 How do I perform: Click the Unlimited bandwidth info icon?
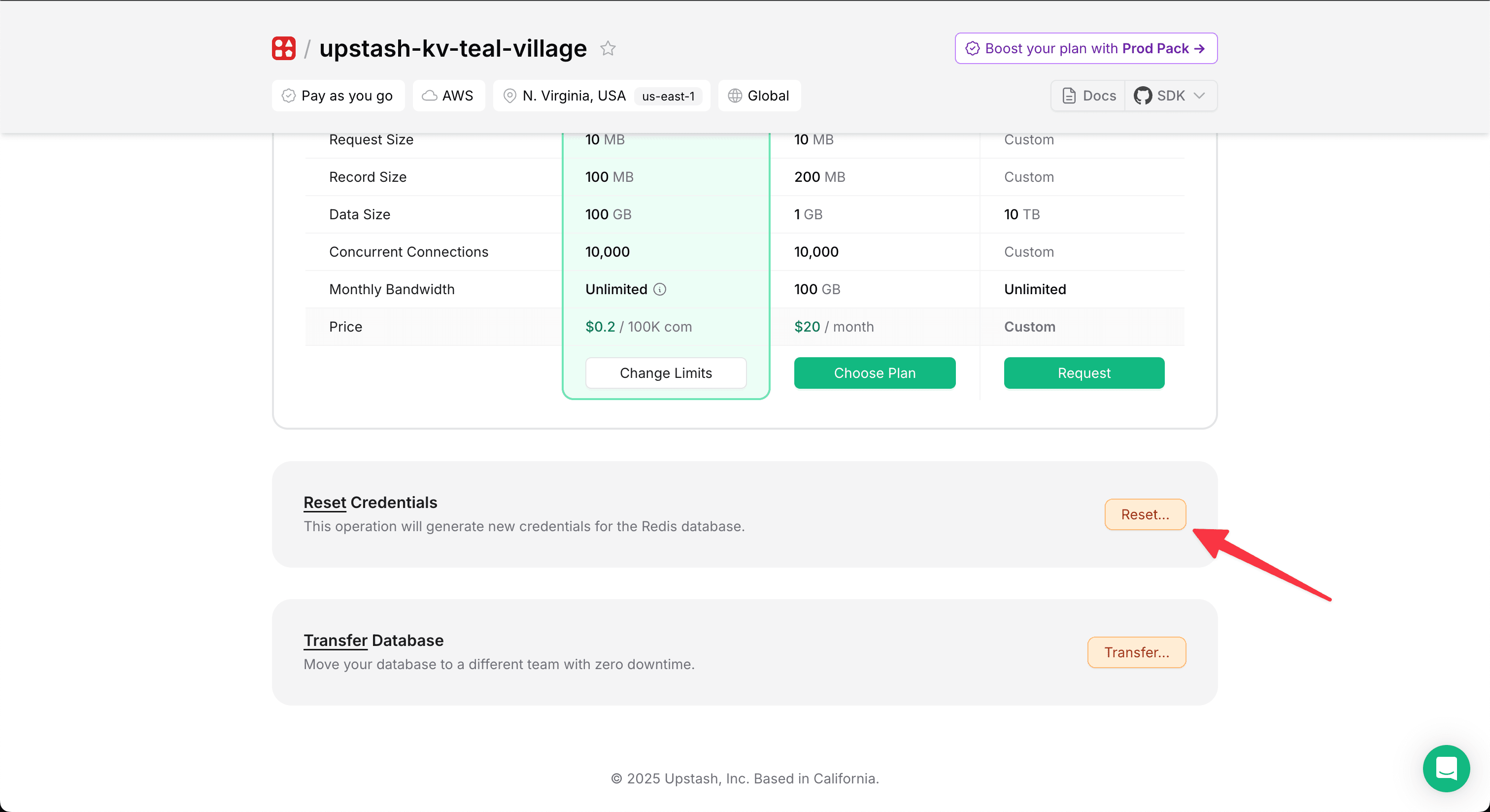click(660, 289)
